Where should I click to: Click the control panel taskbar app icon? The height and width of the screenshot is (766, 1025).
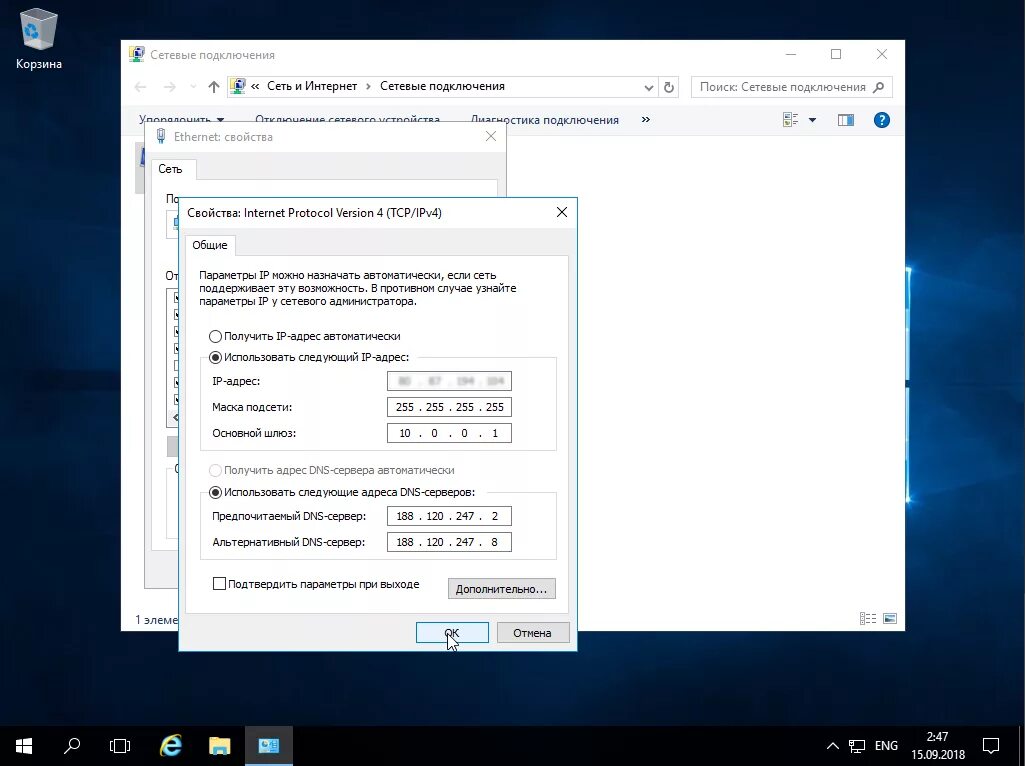coord(269,746)
